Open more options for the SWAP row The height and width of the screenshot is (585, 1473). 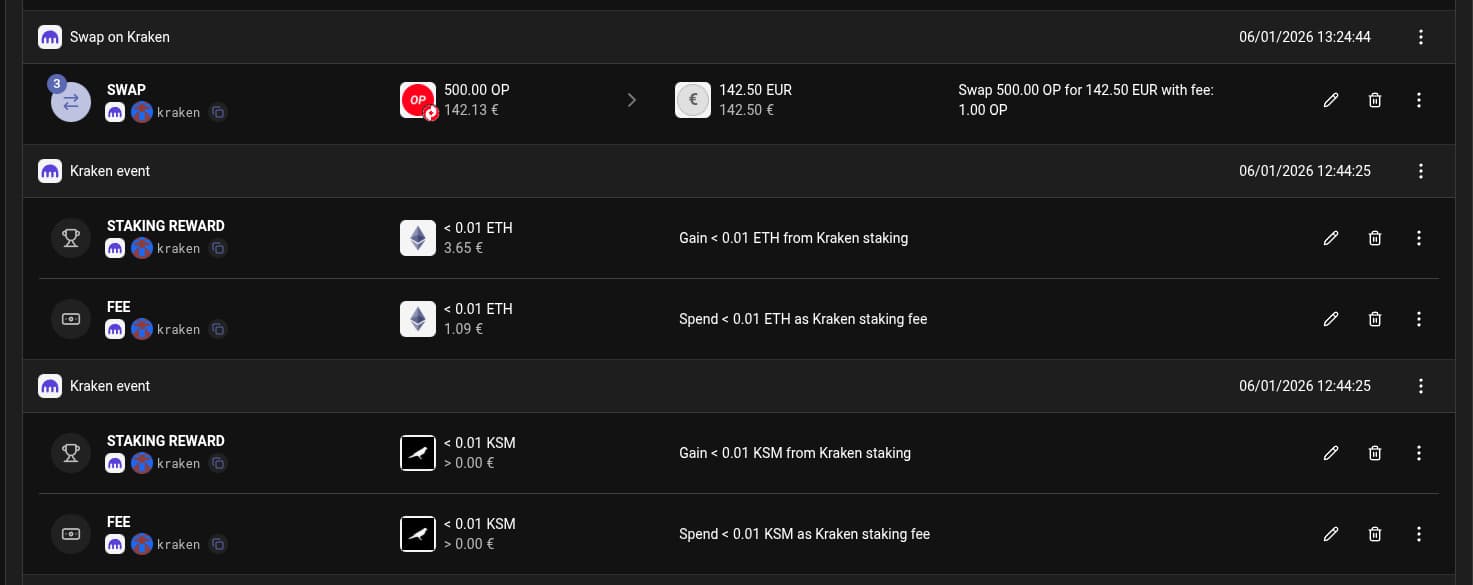coord(1419,100)
